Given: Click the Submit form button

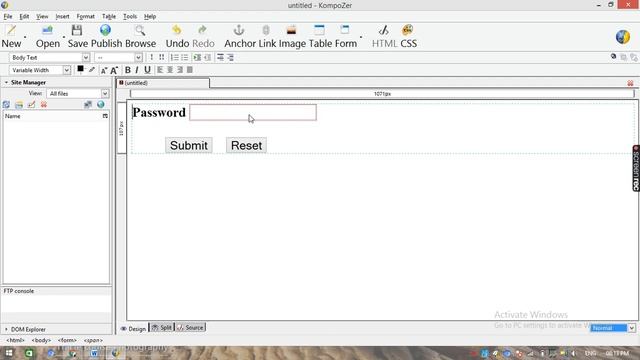Looking at the screenshot, I should click(189, 145).
